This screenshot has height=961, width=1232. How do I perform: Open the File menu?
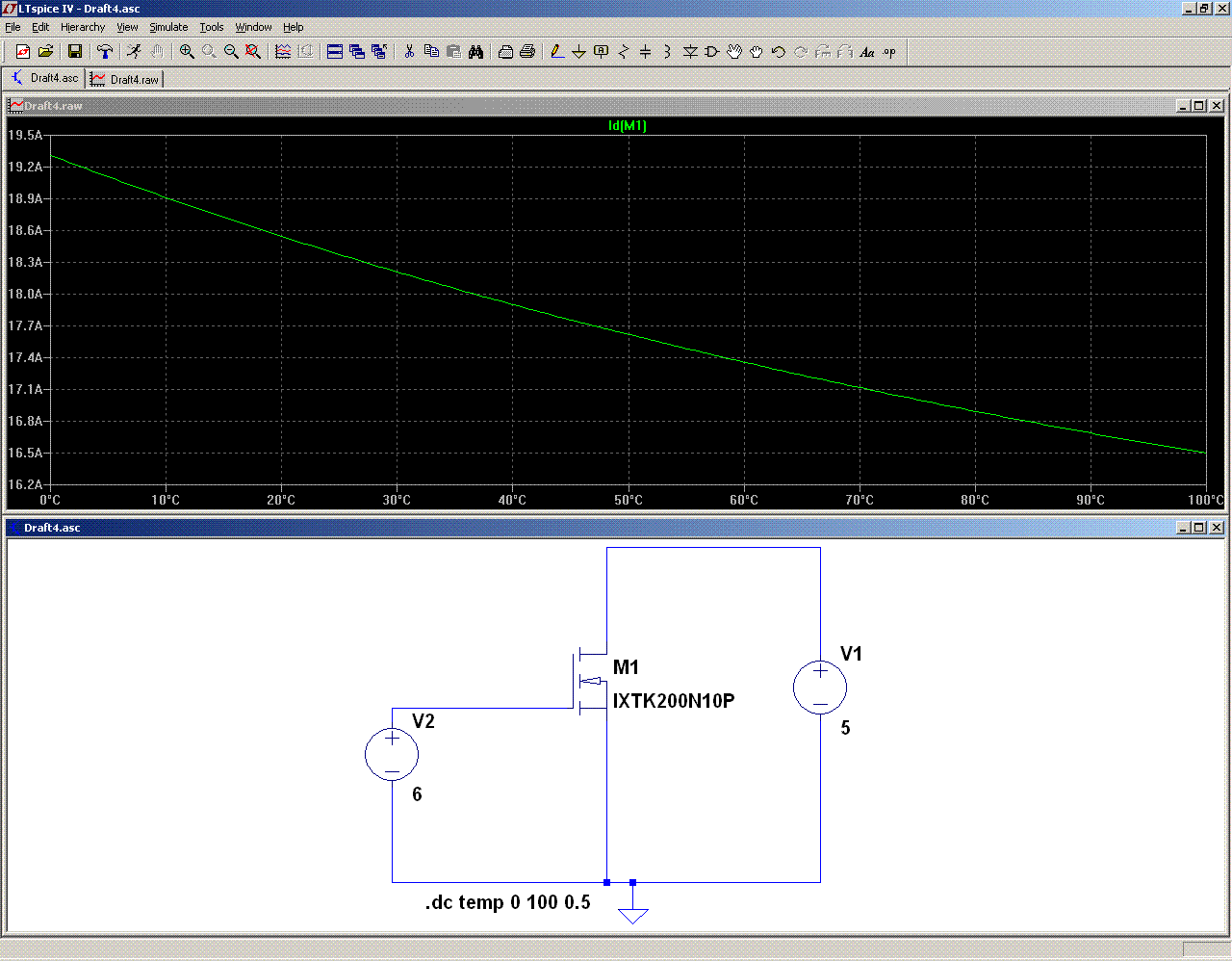coord(13,27)
